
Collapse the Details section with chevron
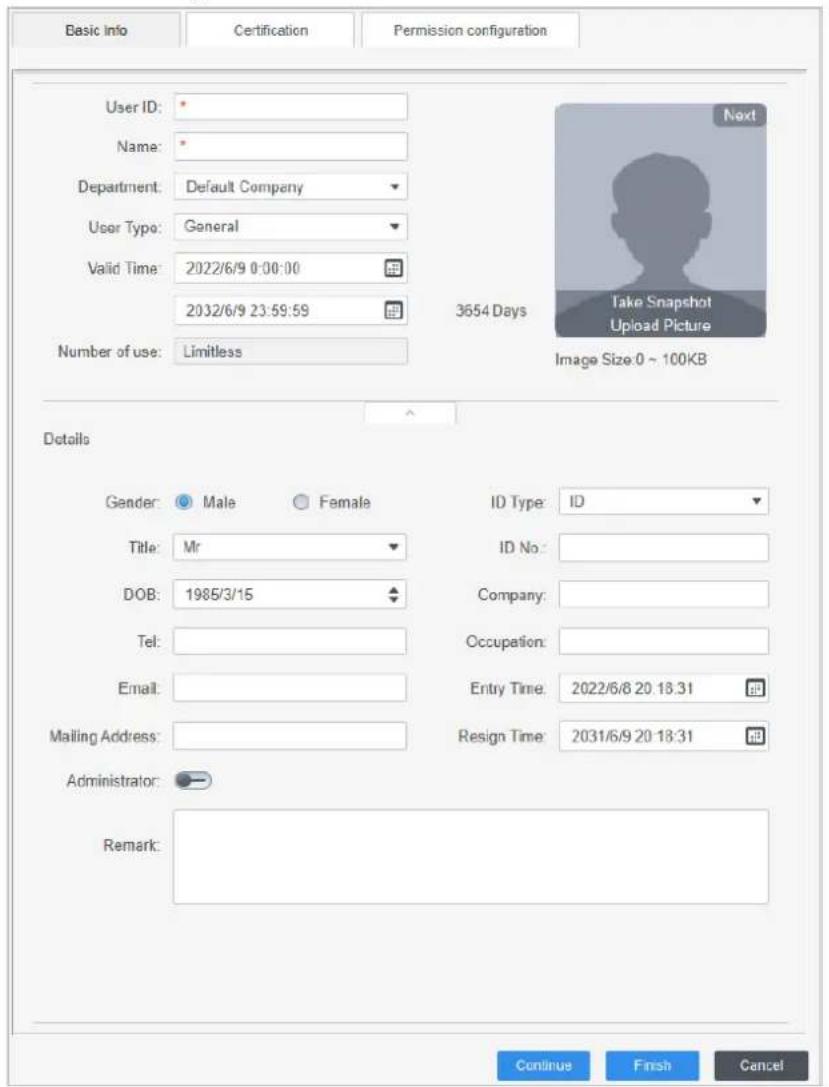click(x=410, y=413)
